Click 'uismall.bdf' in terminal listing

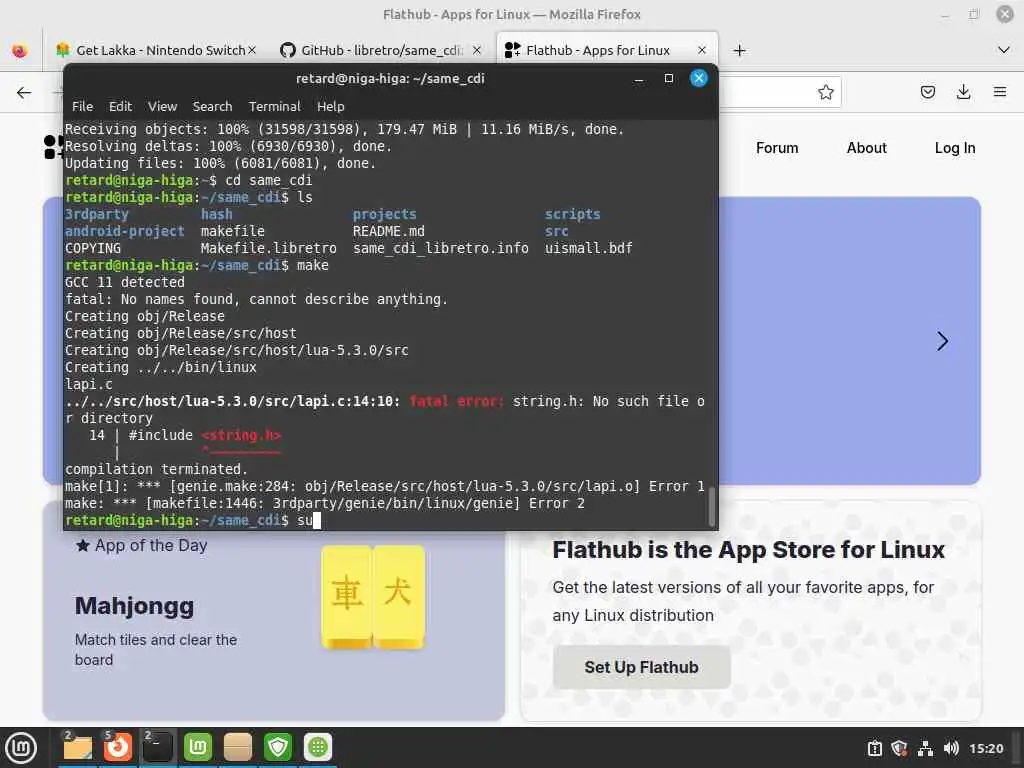coord(588,248)
